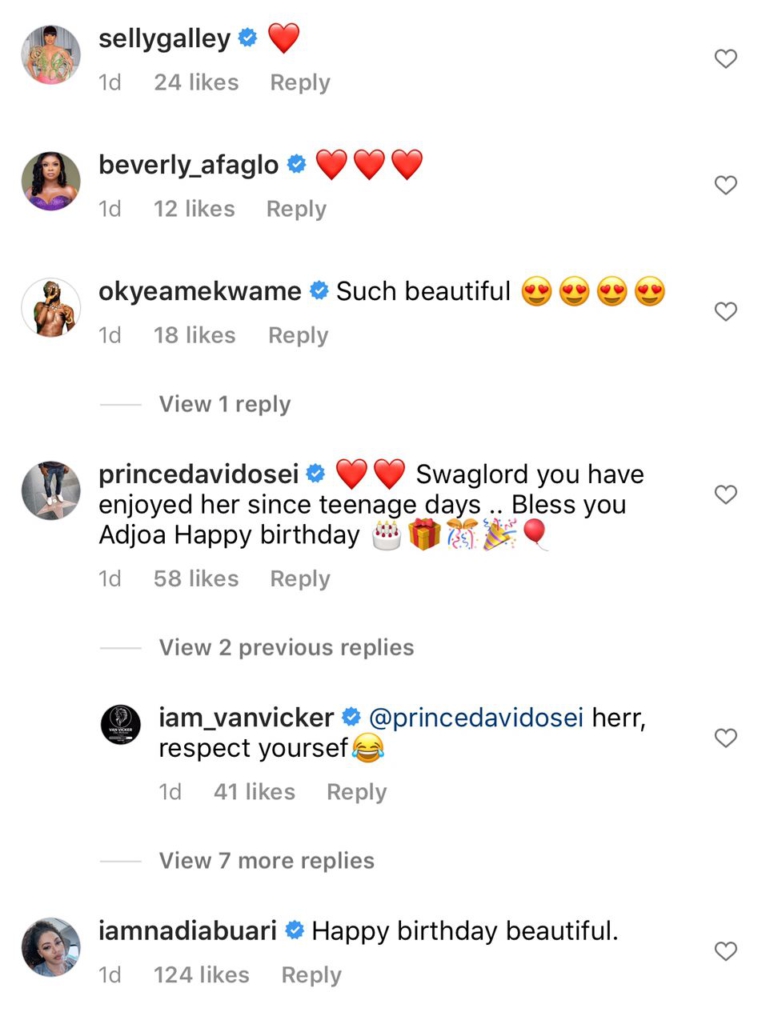Open beverly_afaglo's profile avatar
778x1024 pixels.
click(x=51, y=181)
